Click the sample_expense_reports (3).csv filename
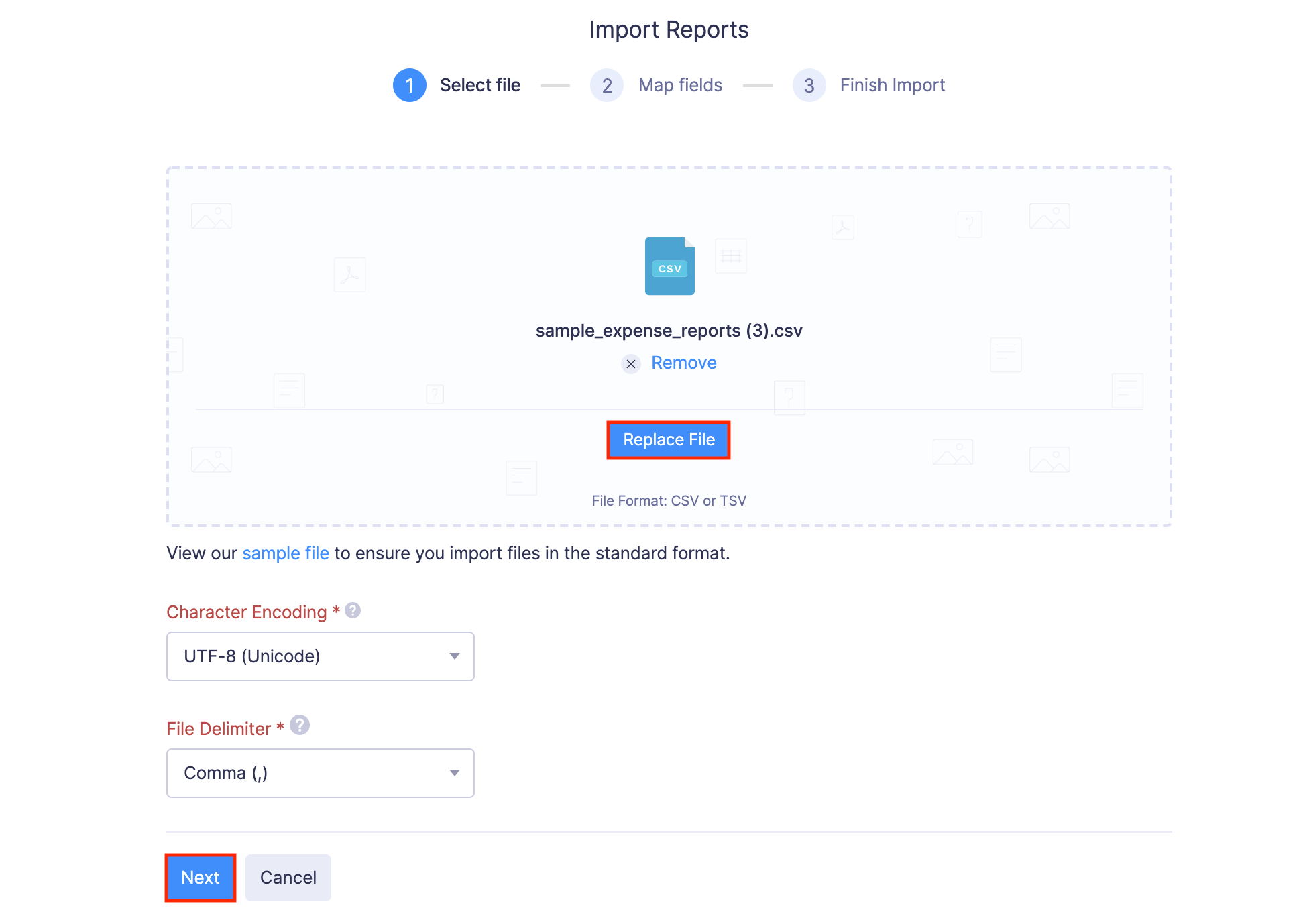The image size is (1305, 924). click(x=669, y=330)
